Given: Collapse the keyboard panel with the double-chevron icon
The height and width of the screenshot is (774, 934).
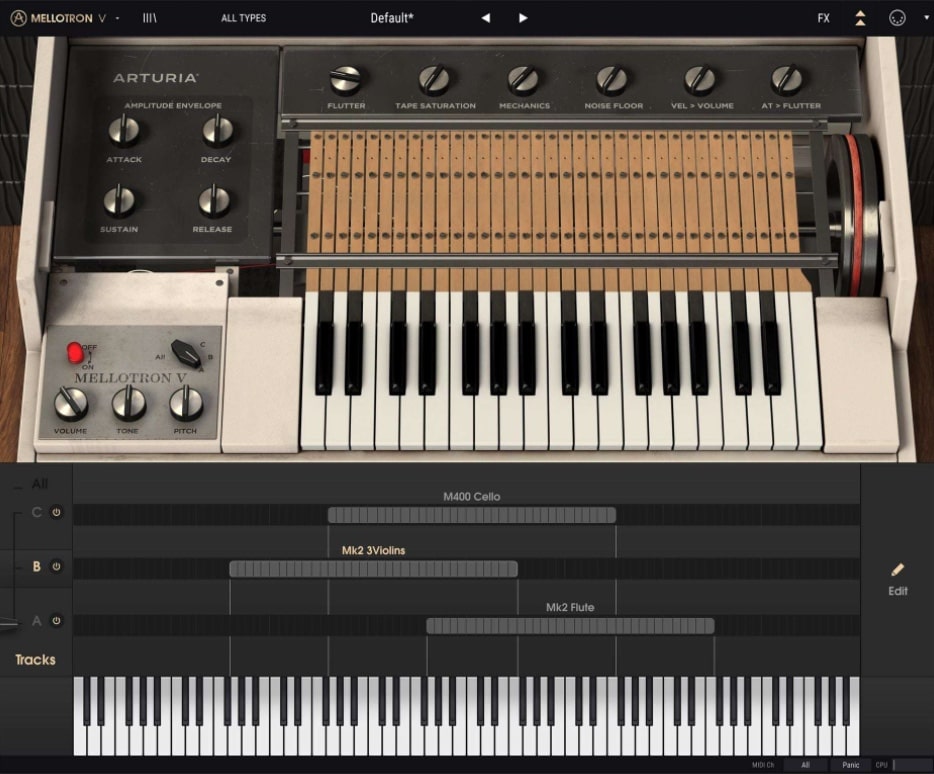Looking at the screenshot, I should pyautogui.click(x=860, y=17).
